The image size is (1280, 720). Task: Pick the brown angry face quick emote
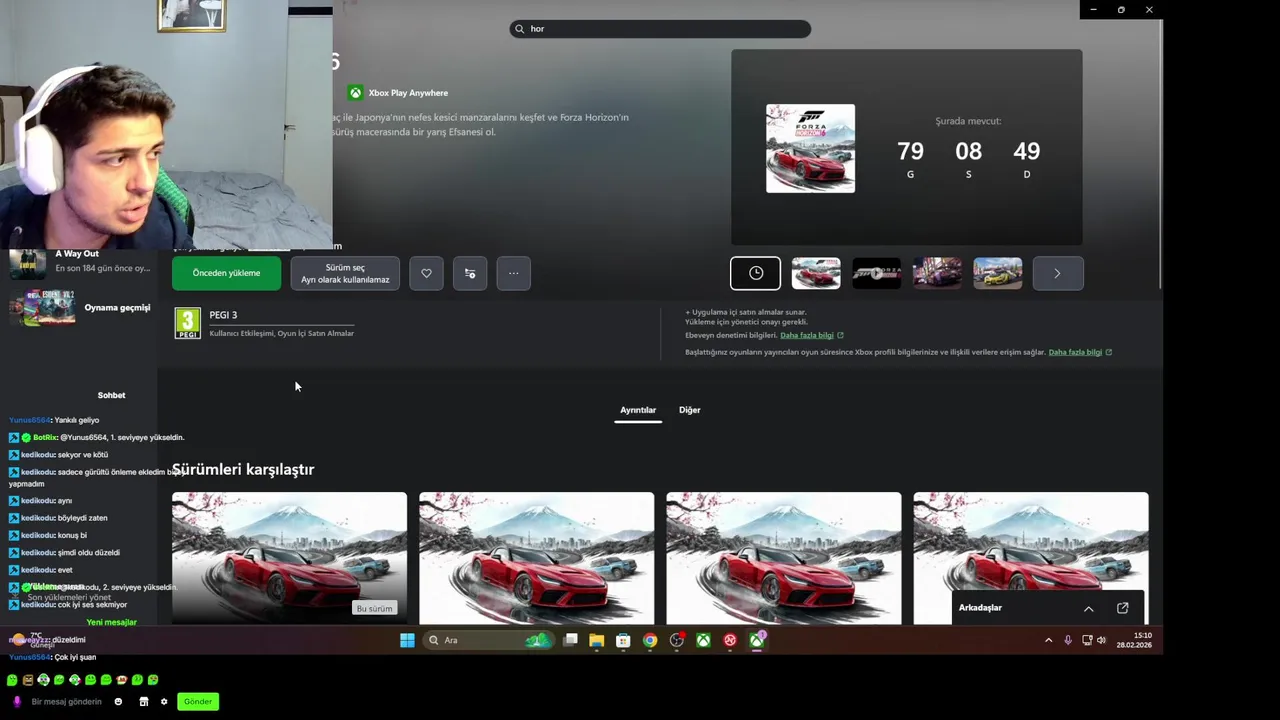[x=28, y=680]
